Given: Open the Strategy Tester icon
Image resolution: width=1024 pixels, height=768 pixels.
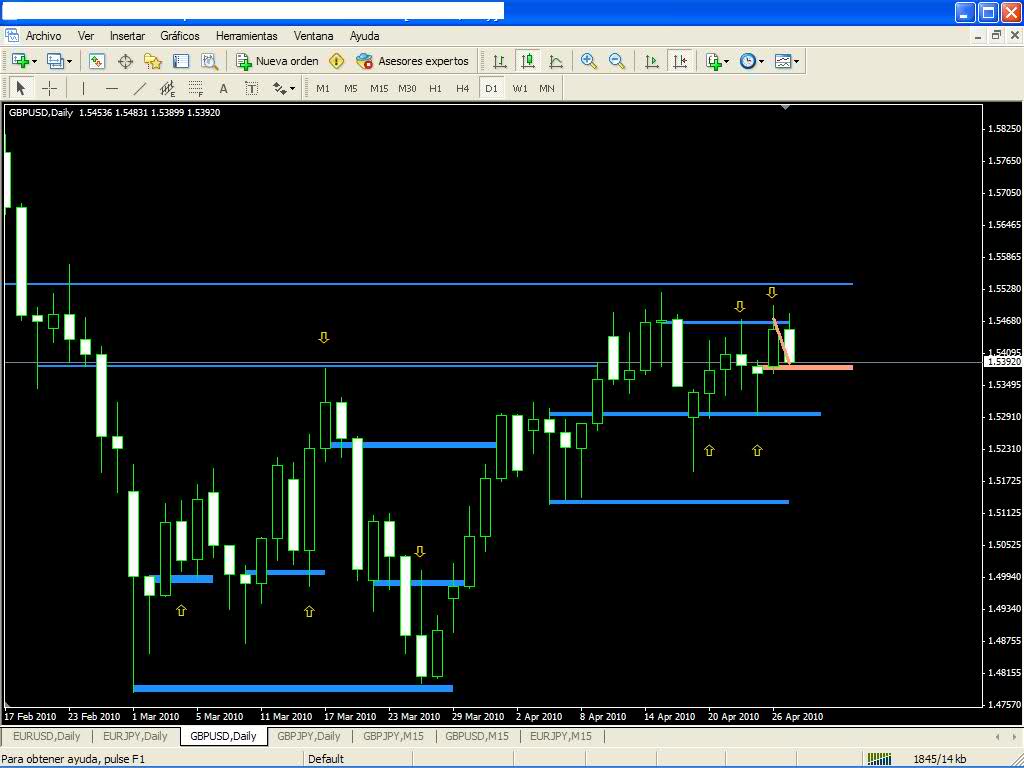Looking at the screenshot, I should (x=209, y=61).
